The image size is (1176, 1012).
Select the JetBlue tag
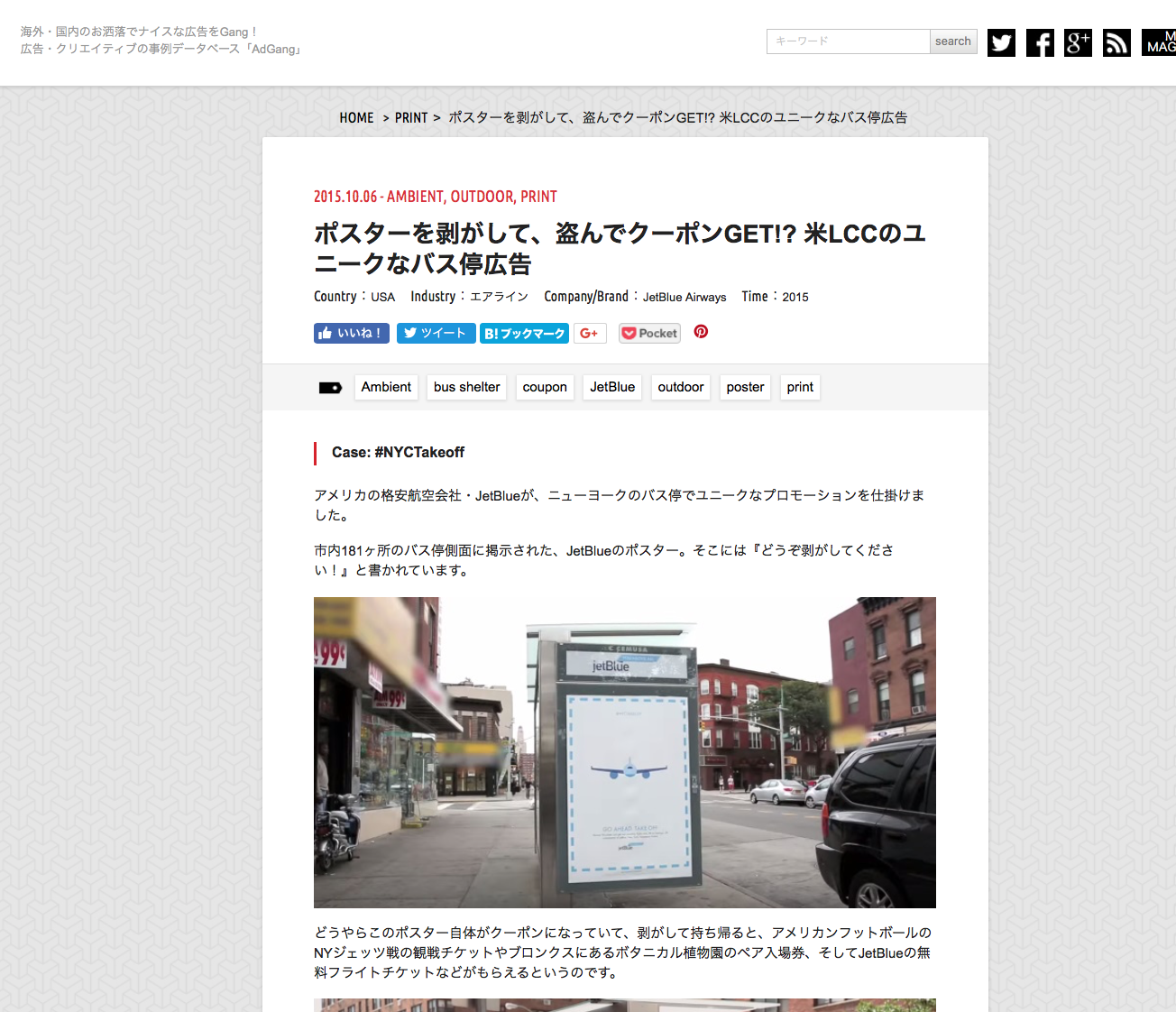(612, 387)
